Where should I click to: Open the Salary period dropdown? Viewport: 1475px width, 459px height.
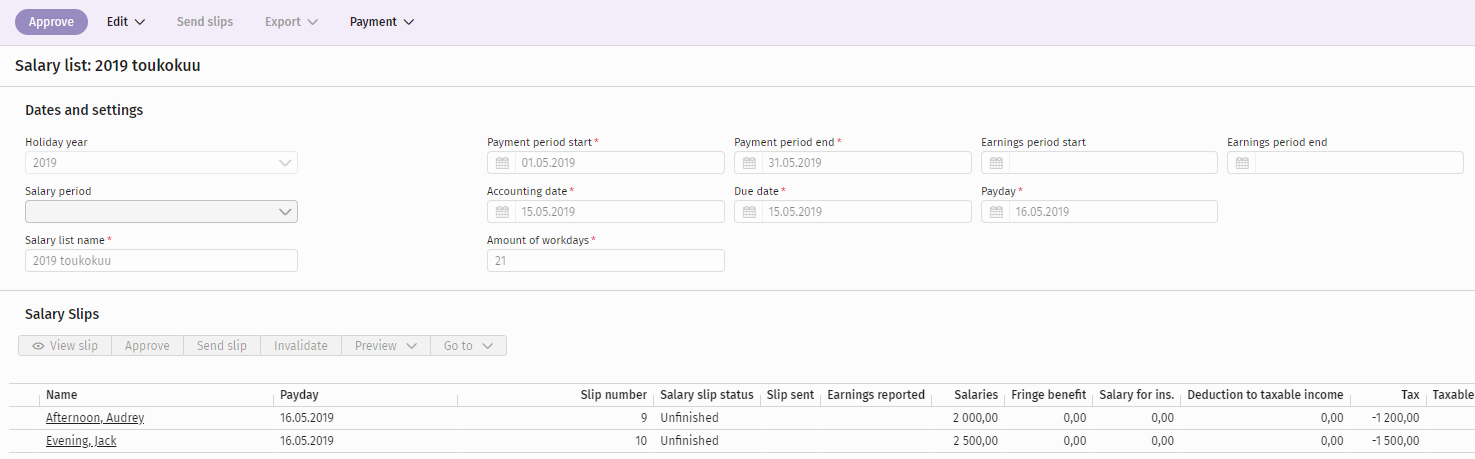coord(161,212)
